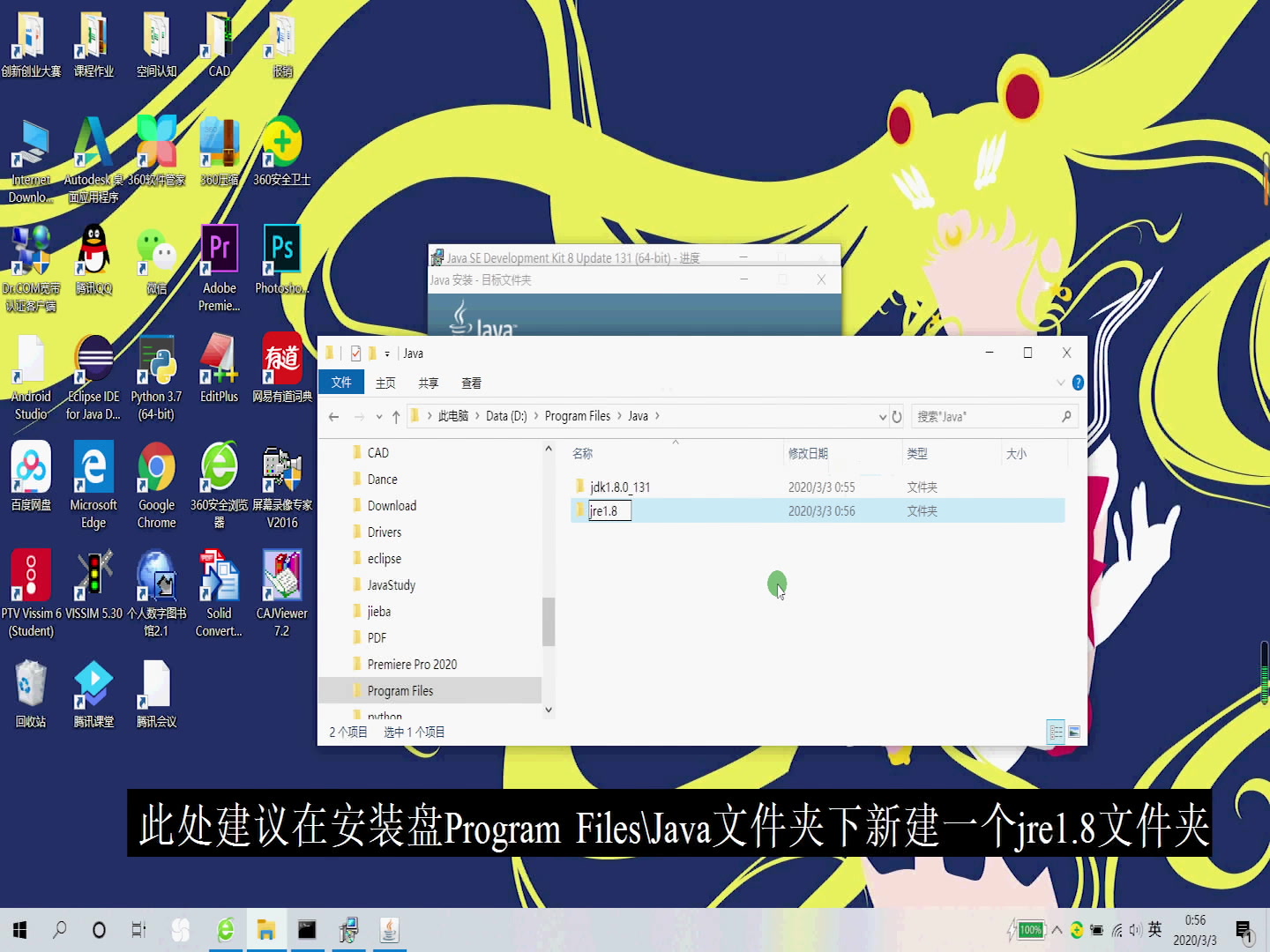The image size is (1270, 952).
Task: Refresh the Java folder view
Action: 897,417
